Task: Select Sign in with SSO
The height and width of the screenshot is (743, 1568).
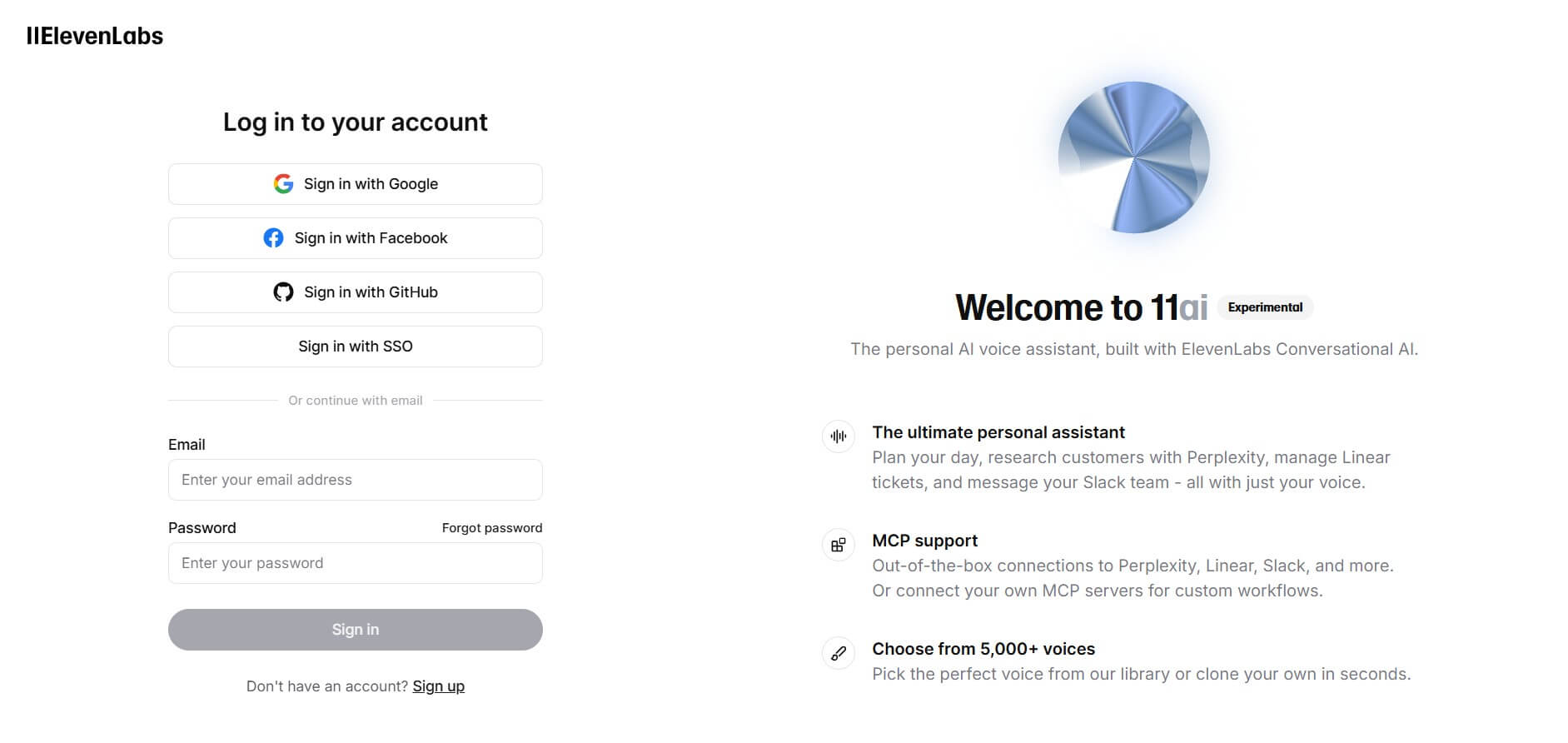Action: 356,347
